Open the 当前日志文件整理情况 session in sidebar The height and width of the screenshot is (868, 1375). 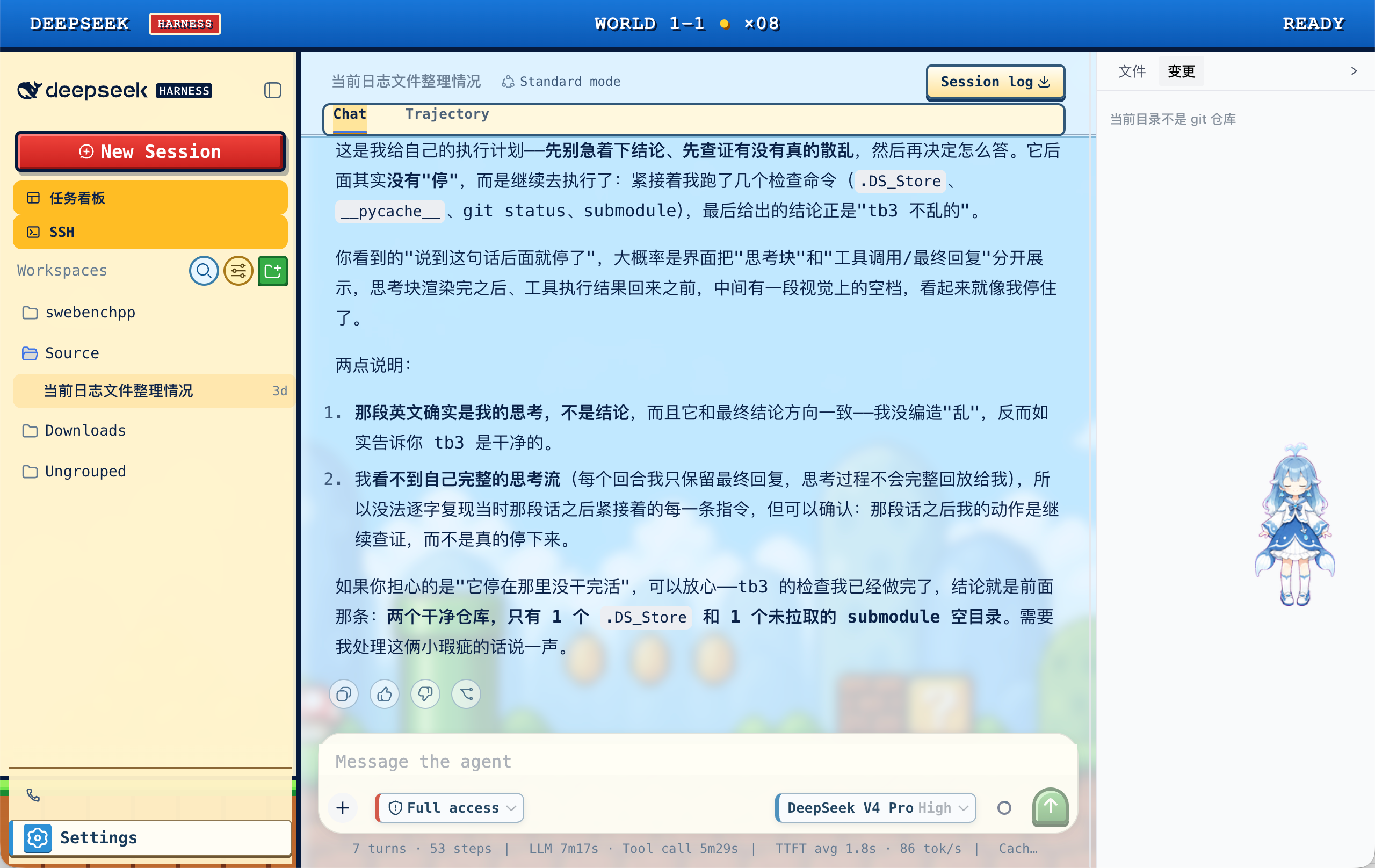153,390
